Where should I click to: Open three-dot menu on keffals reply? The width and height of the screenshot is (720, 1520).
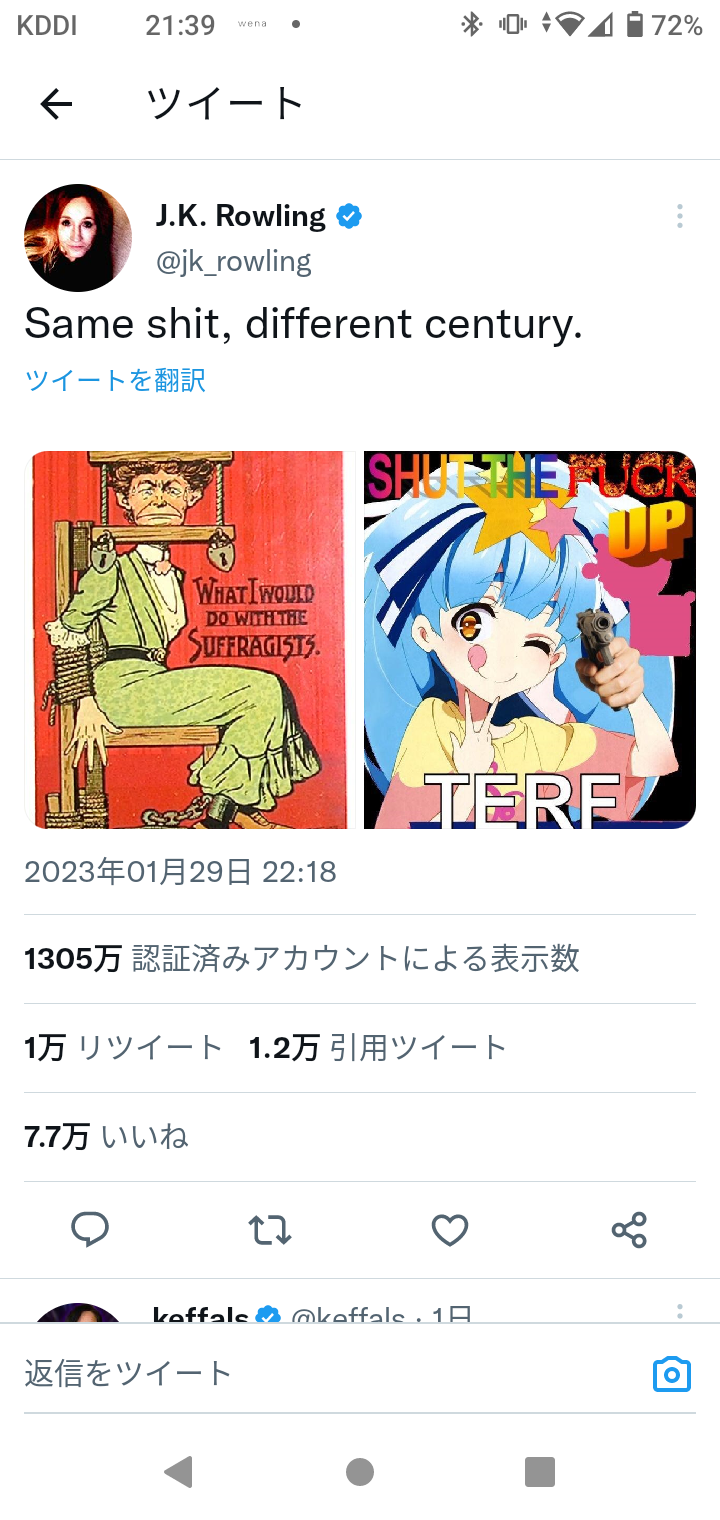[679, 1312]
